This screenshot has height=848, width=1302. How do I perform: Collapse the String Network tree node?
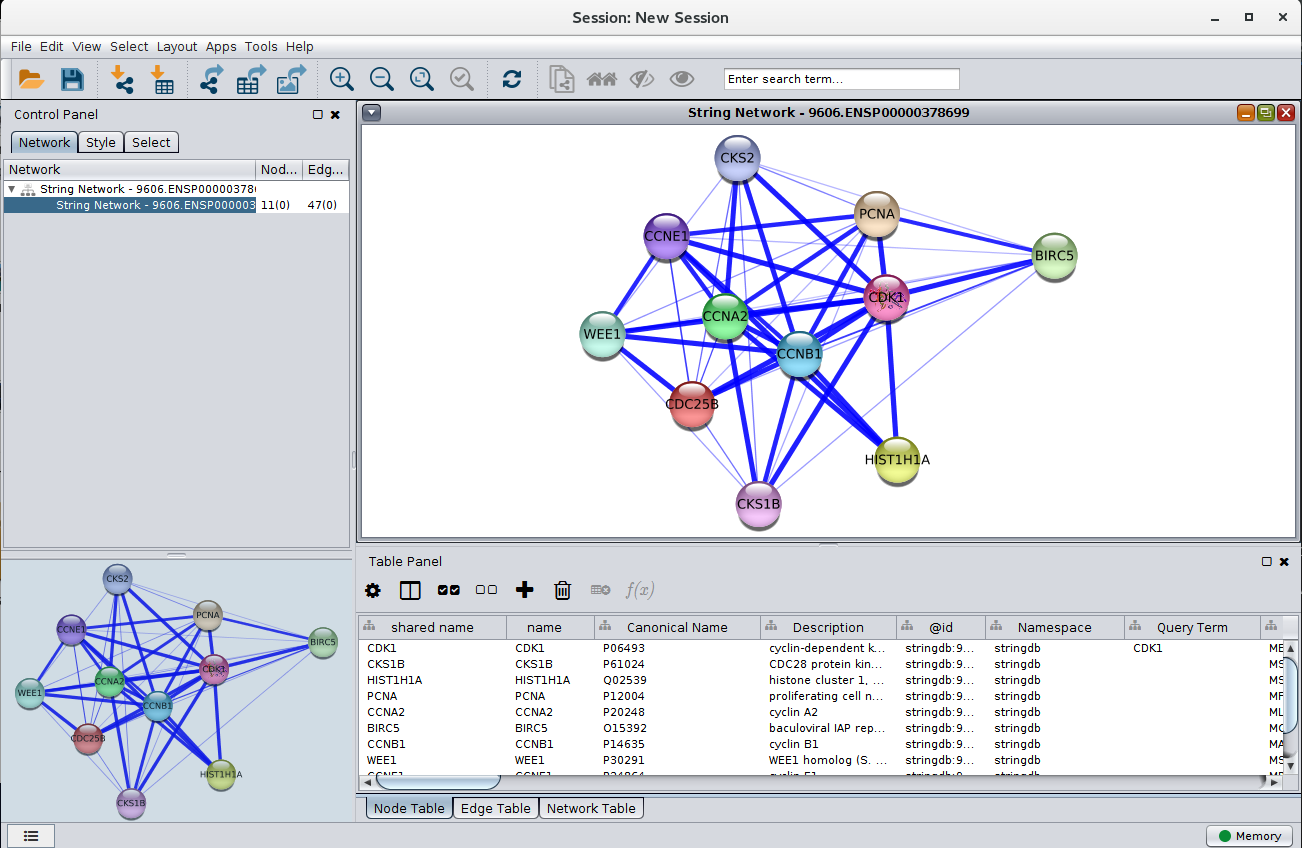(x=12, y=189)
